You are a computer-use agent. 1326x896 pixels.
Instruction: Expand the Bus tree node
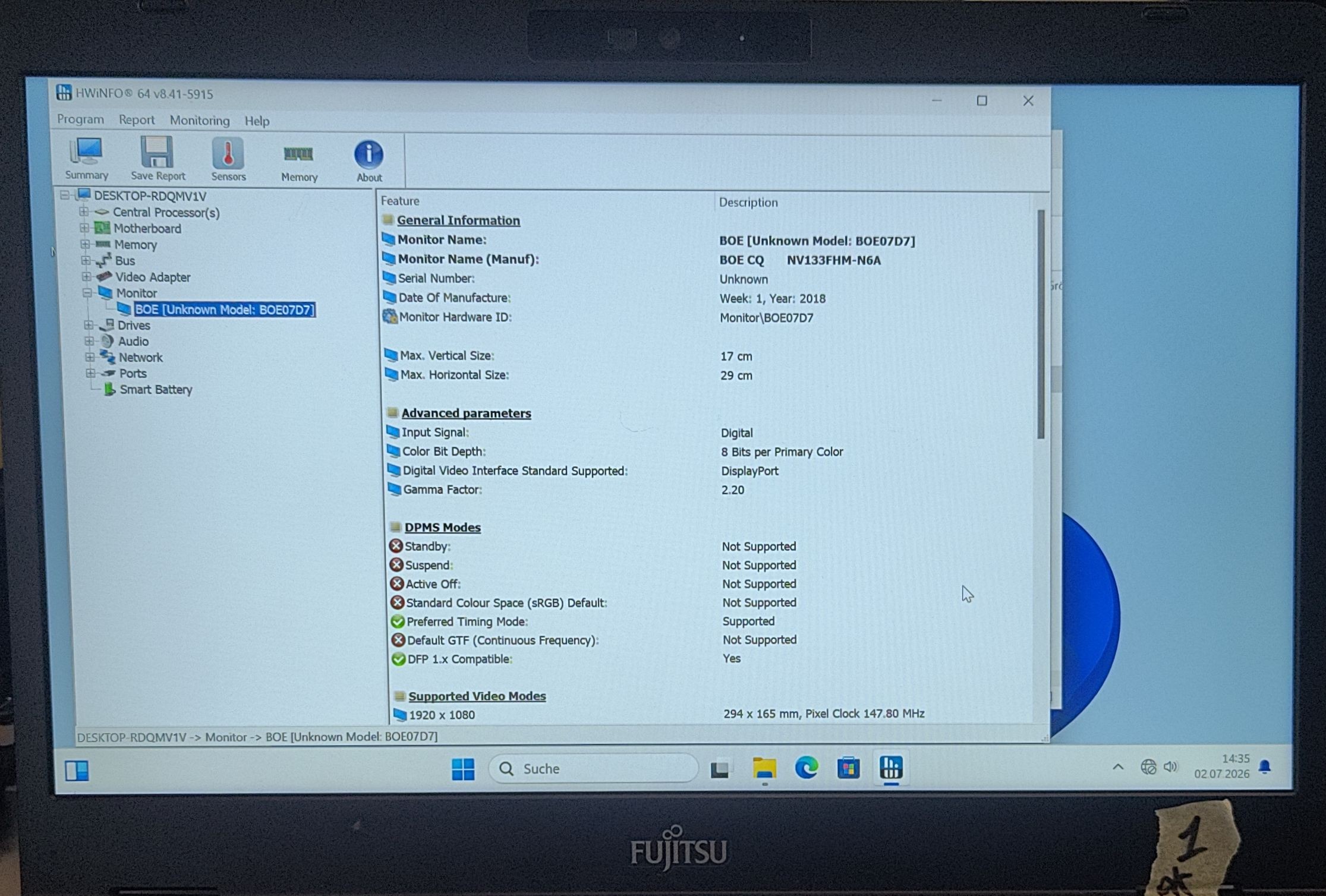86,260
